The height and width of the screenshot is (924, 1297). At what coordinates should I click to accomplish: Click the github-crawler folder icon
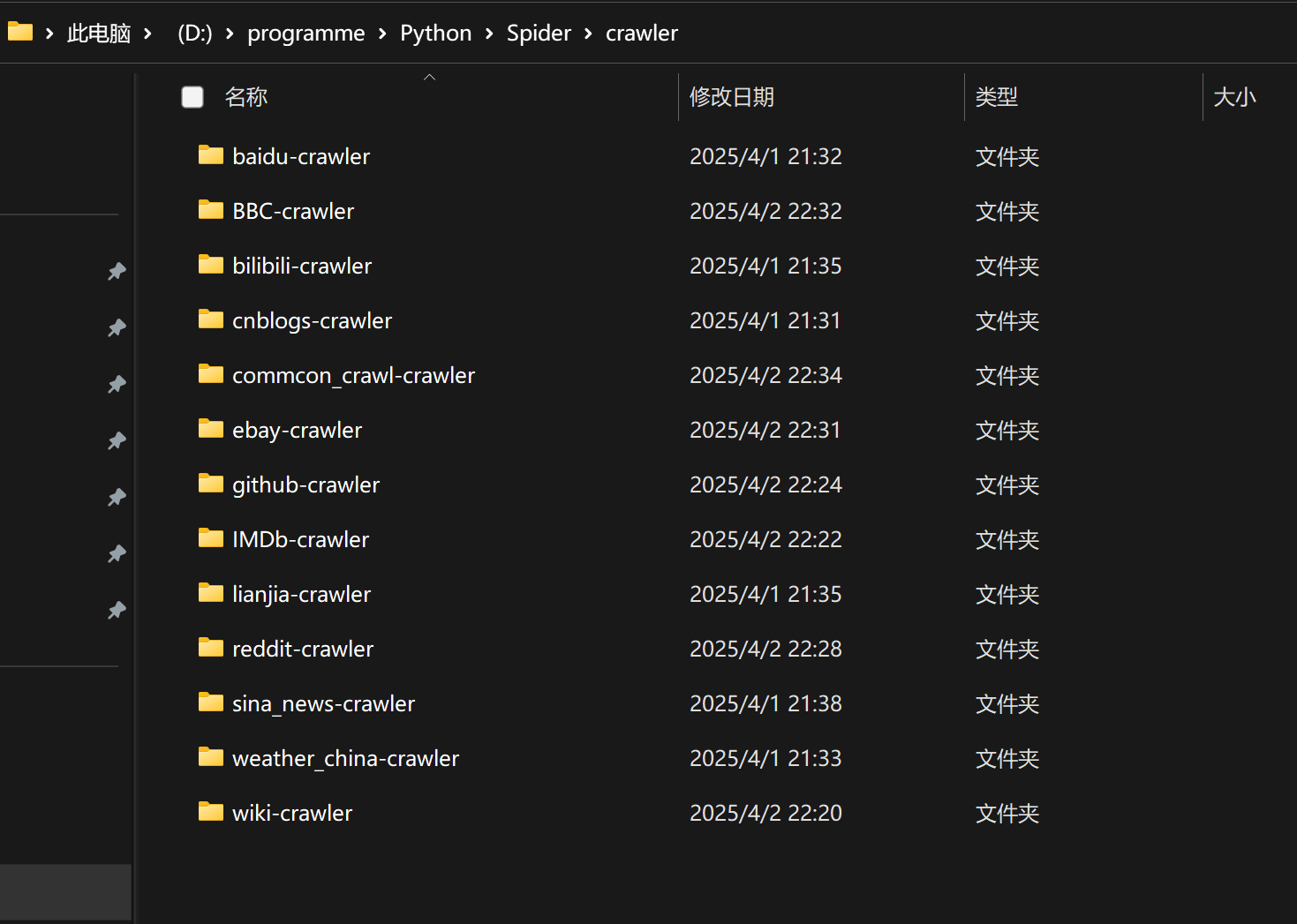[211, 484]
